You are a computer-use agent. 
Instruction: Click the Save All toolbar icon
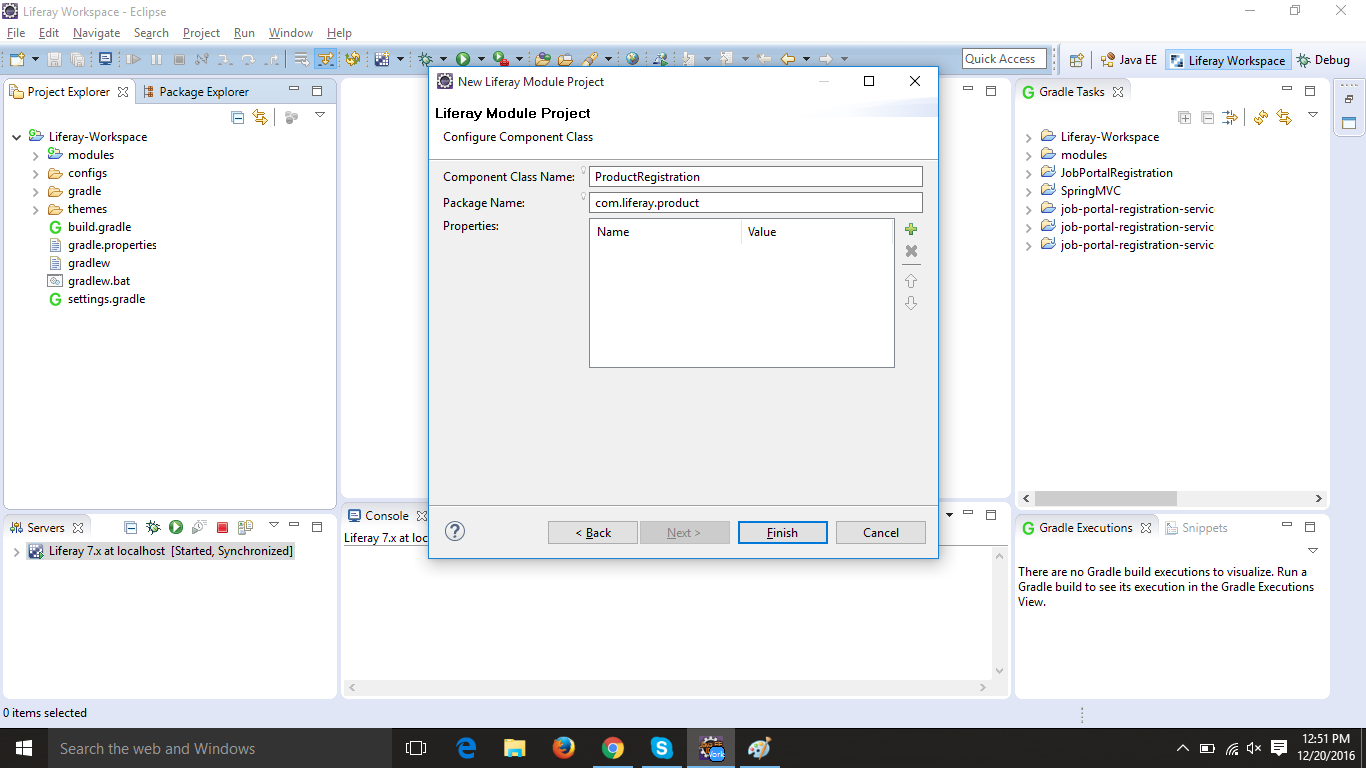76,58
